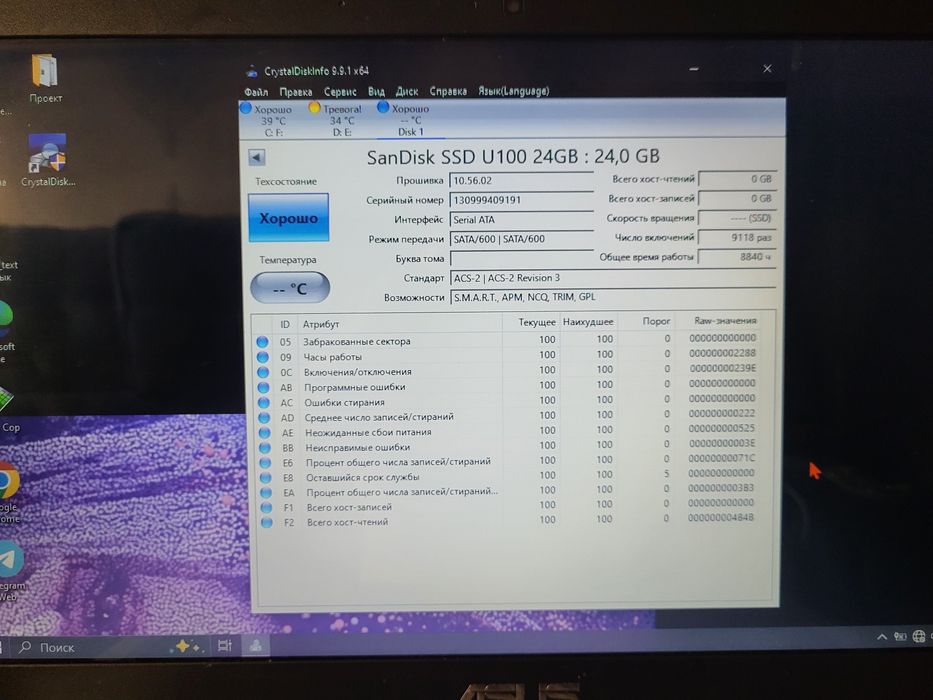Image resolution: width=933 pixels, height=700 pixels.
Task: Click status circle for Ошибки стирания row
Action: pyautogui.click(x=264, y=402)
